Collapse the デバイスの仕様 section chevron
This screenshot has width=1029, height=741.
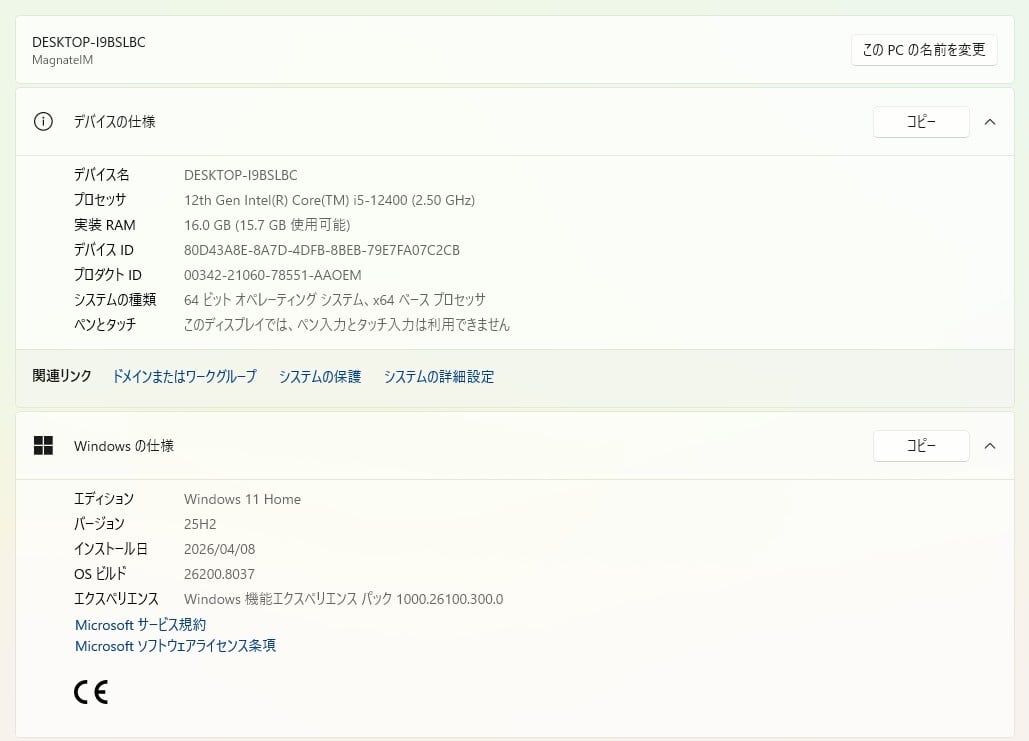[990, 122]
